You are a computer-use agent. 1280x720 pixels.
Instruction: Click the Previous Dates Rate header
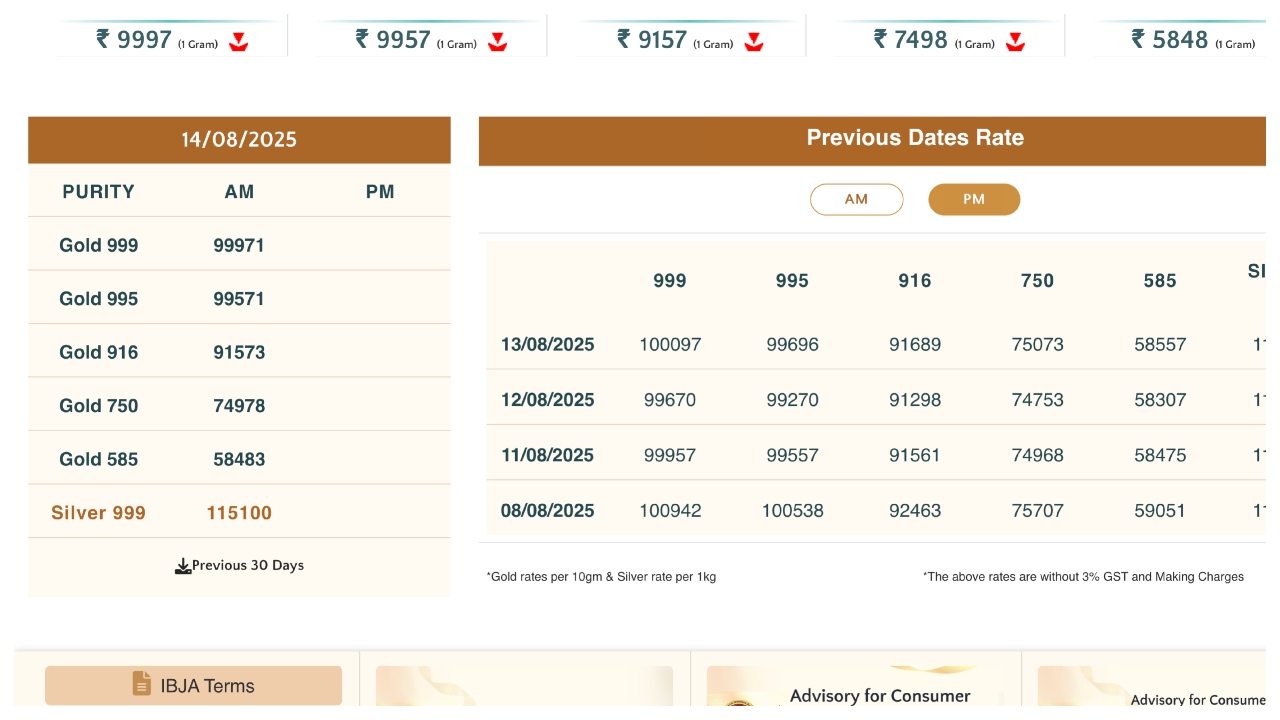(x=915, y=138)
